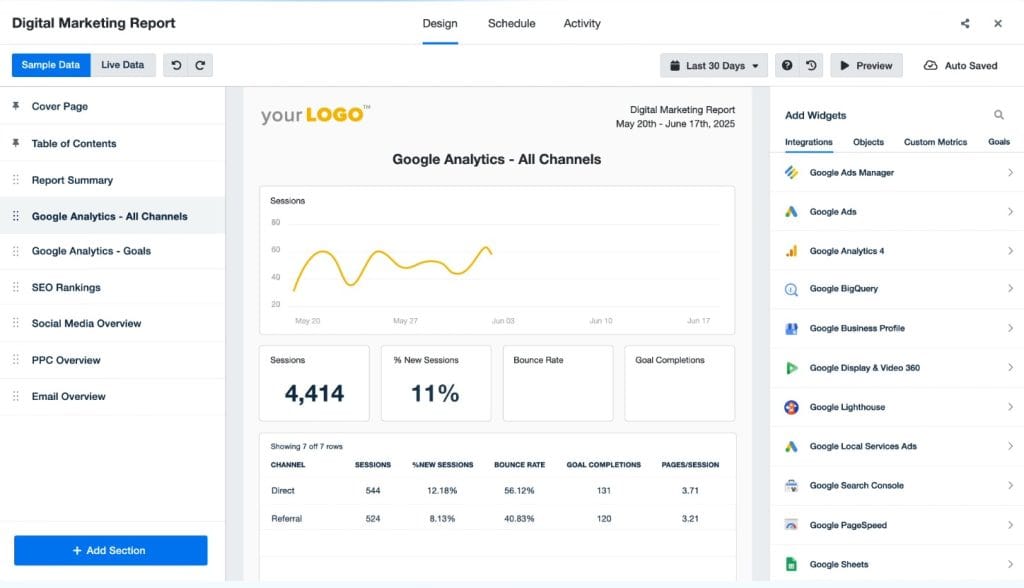The image size is (1024, 588).
Task: Expand the Google Analytics 4 chevron
Action: pos(1010,251)
